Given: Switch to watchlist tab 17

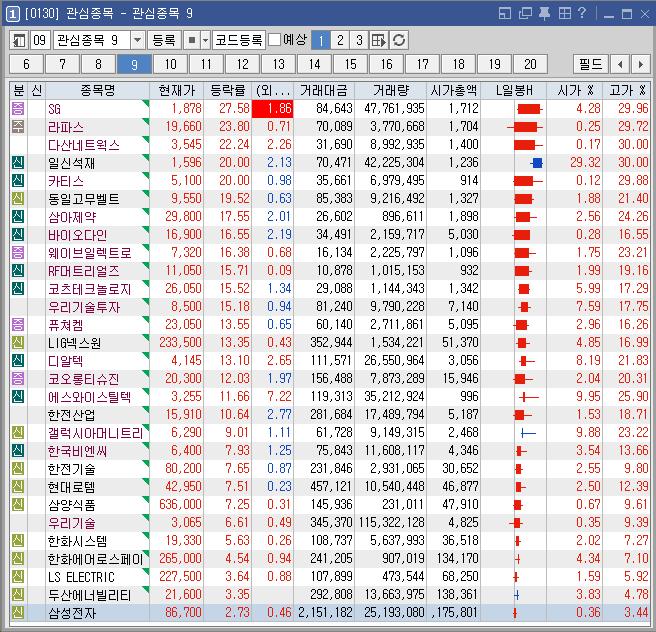Looking at the screenshot, I should pyautogui.click(x=422, y=64).
